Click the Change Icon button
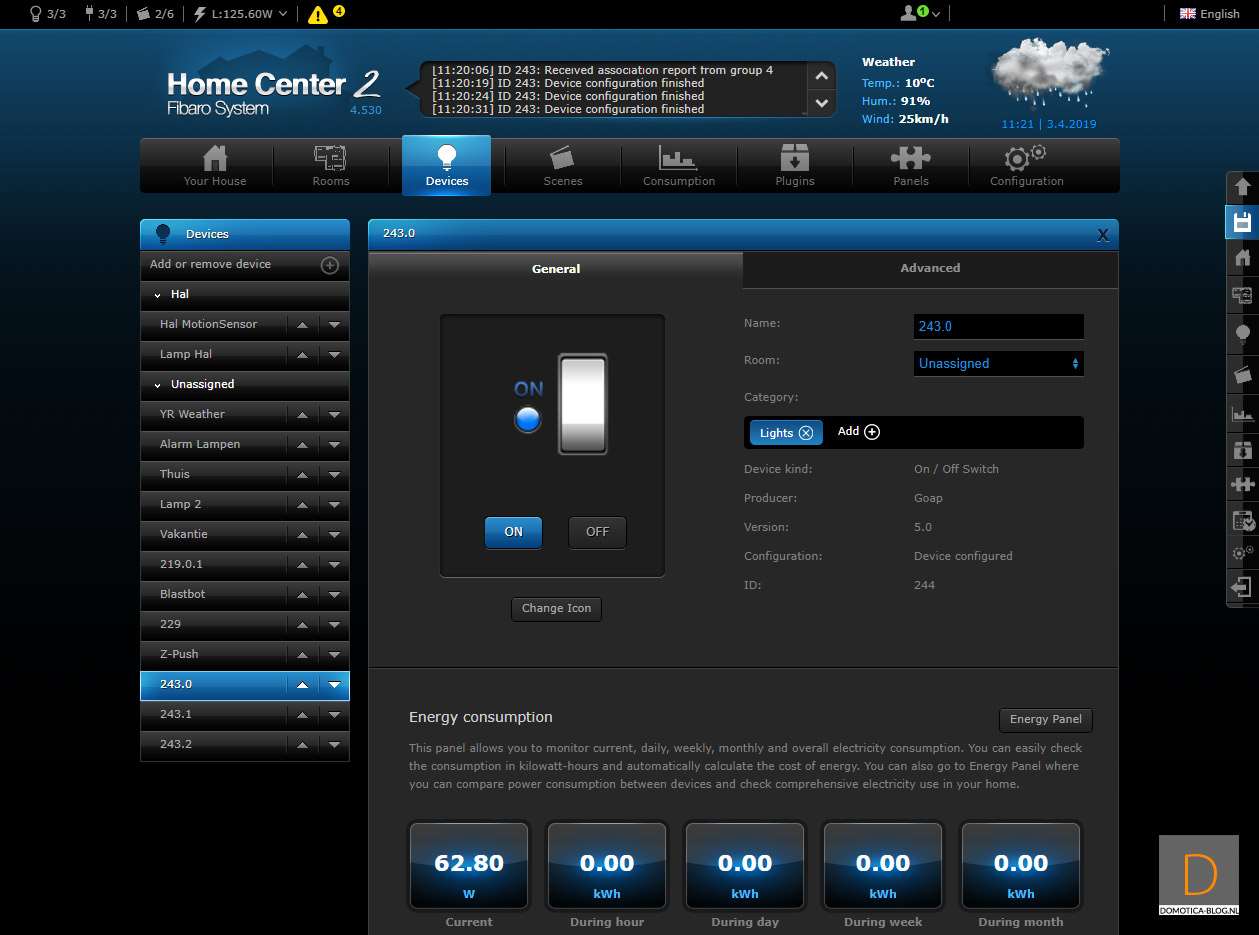Viewport: 1259px width, 935px height. tap(556, 608)
